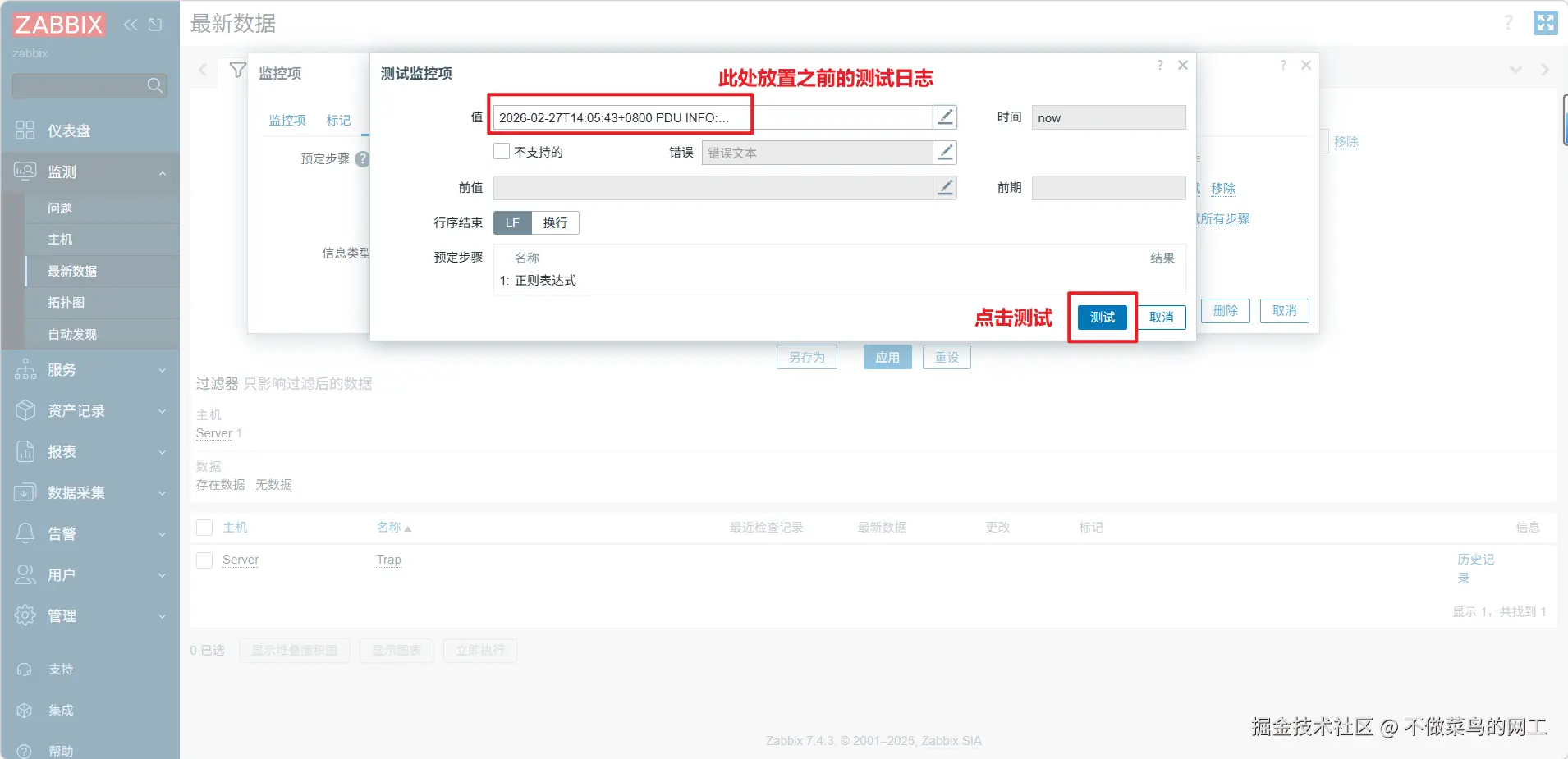
Task: Open the multiline editor pencil for value (值)
Action: (x=945, y=117)
